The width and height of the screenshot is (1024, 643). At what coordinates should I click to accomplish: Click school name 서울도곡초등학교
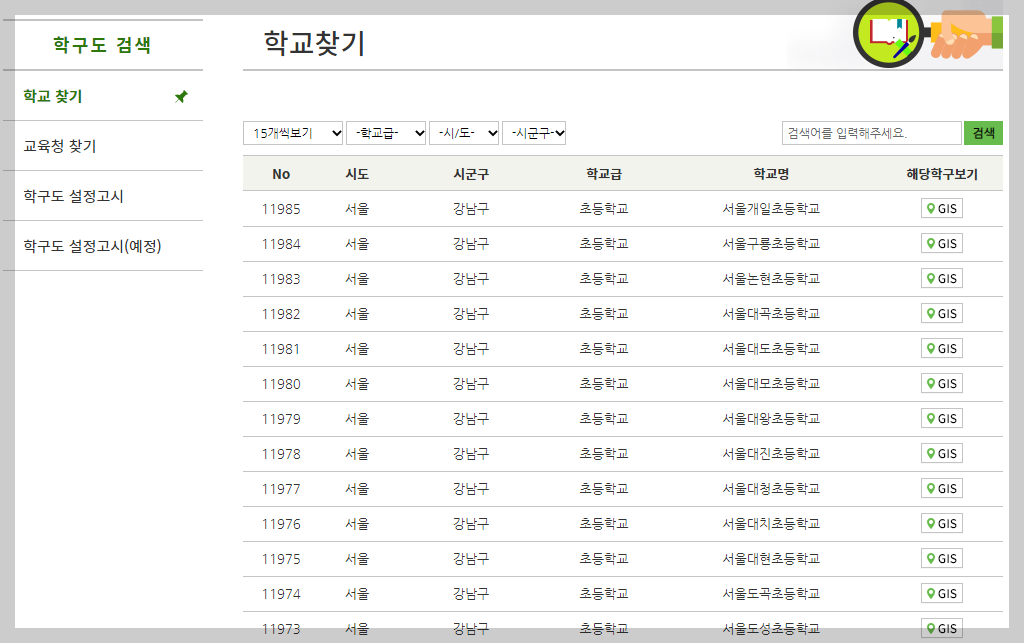771,594
